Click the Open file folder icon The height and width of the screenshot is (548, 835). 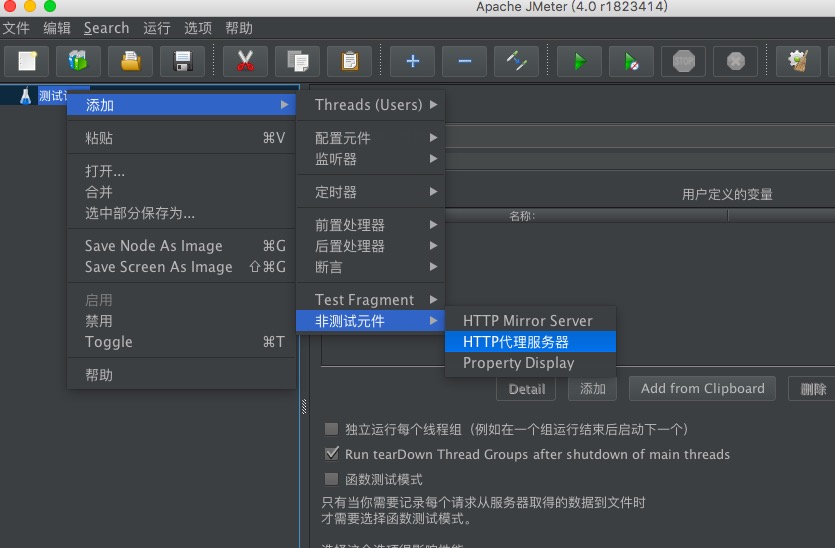pyautogui.click(x=130, y=61)
